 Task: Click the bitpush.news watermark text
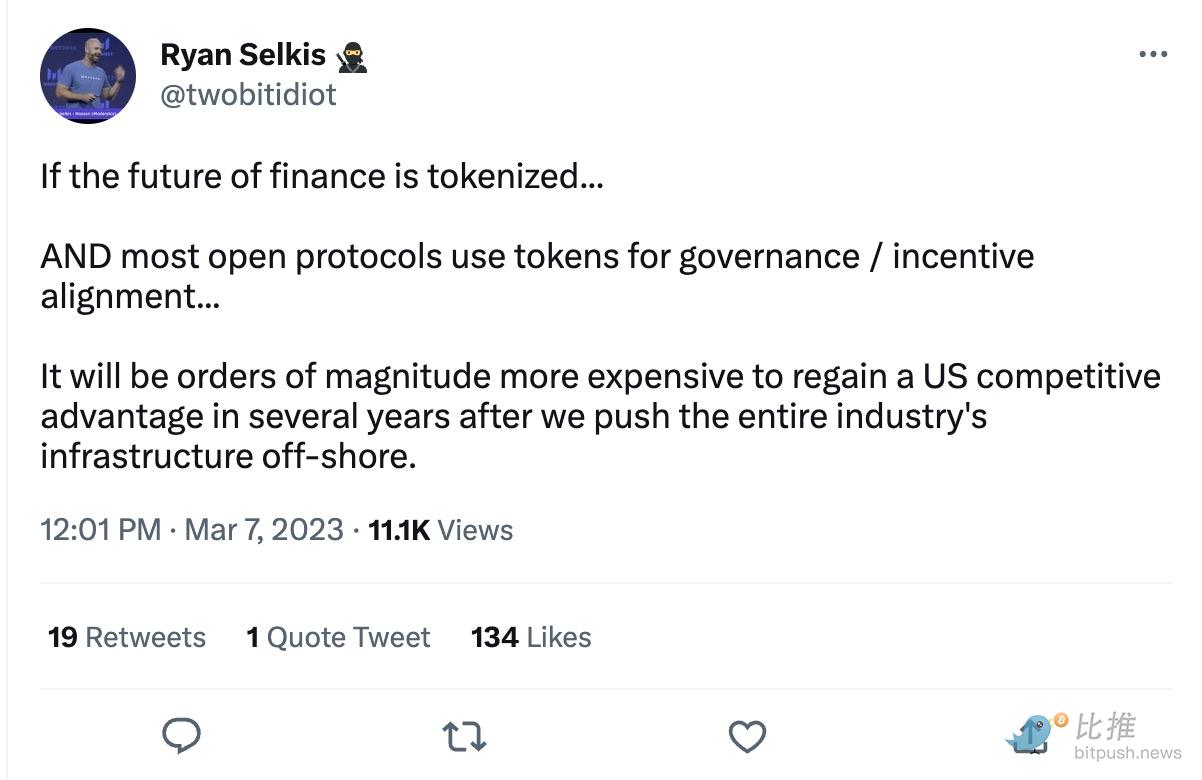tap(1128, 753)
